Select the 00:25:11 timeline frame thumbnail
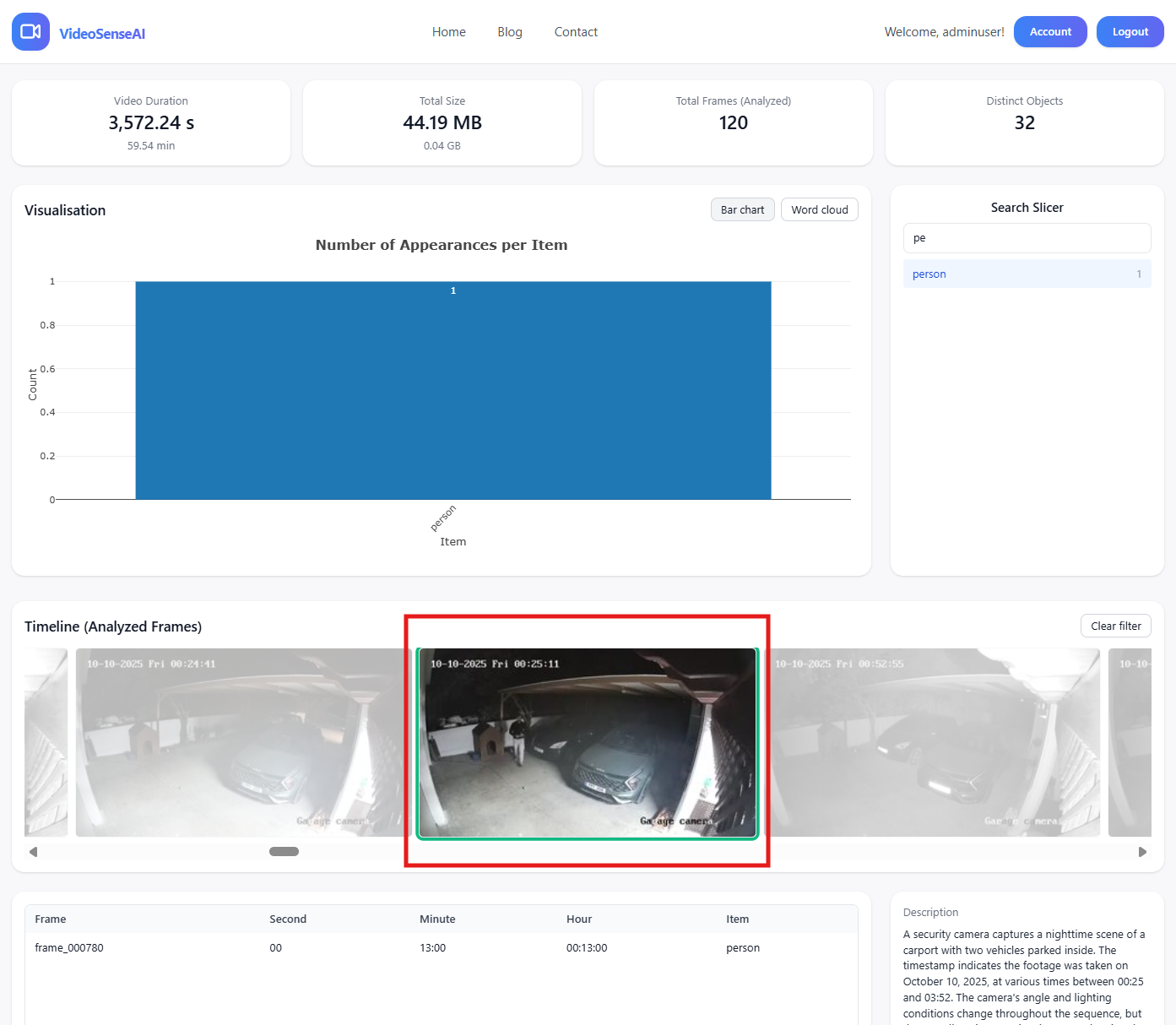This screenshot has width=1176, height=1025. [x=588, y=743]
